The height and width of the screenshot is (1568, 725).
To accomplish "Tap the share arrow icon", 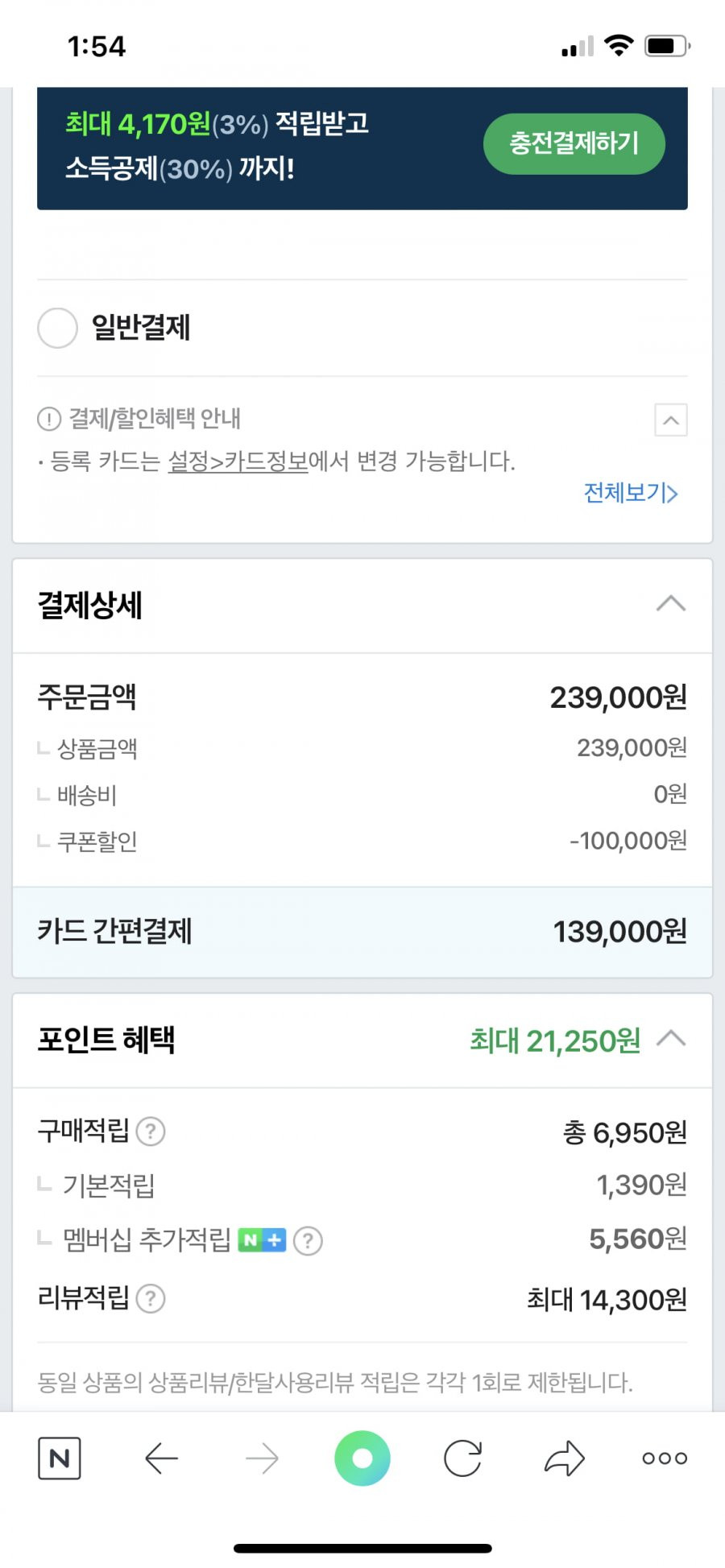I will tap(564, 1458).
